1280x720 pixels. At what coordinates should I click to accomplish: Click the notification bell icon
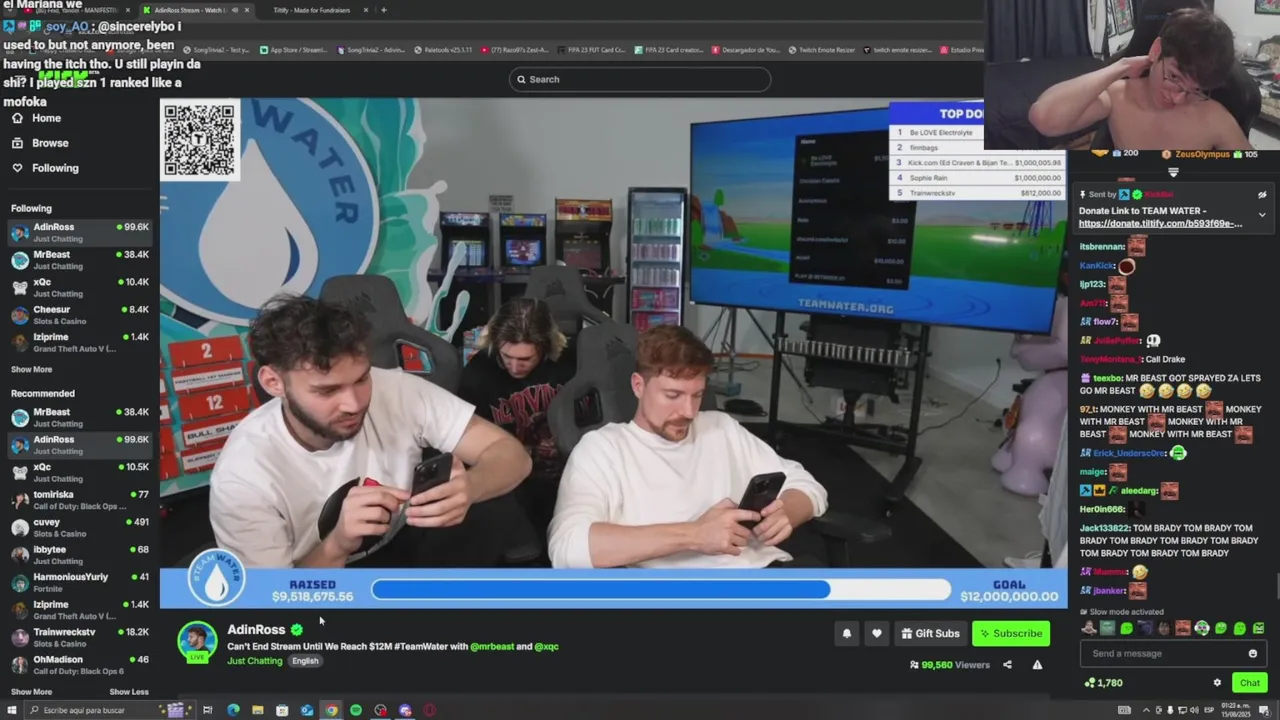click(x=847, y=633)
